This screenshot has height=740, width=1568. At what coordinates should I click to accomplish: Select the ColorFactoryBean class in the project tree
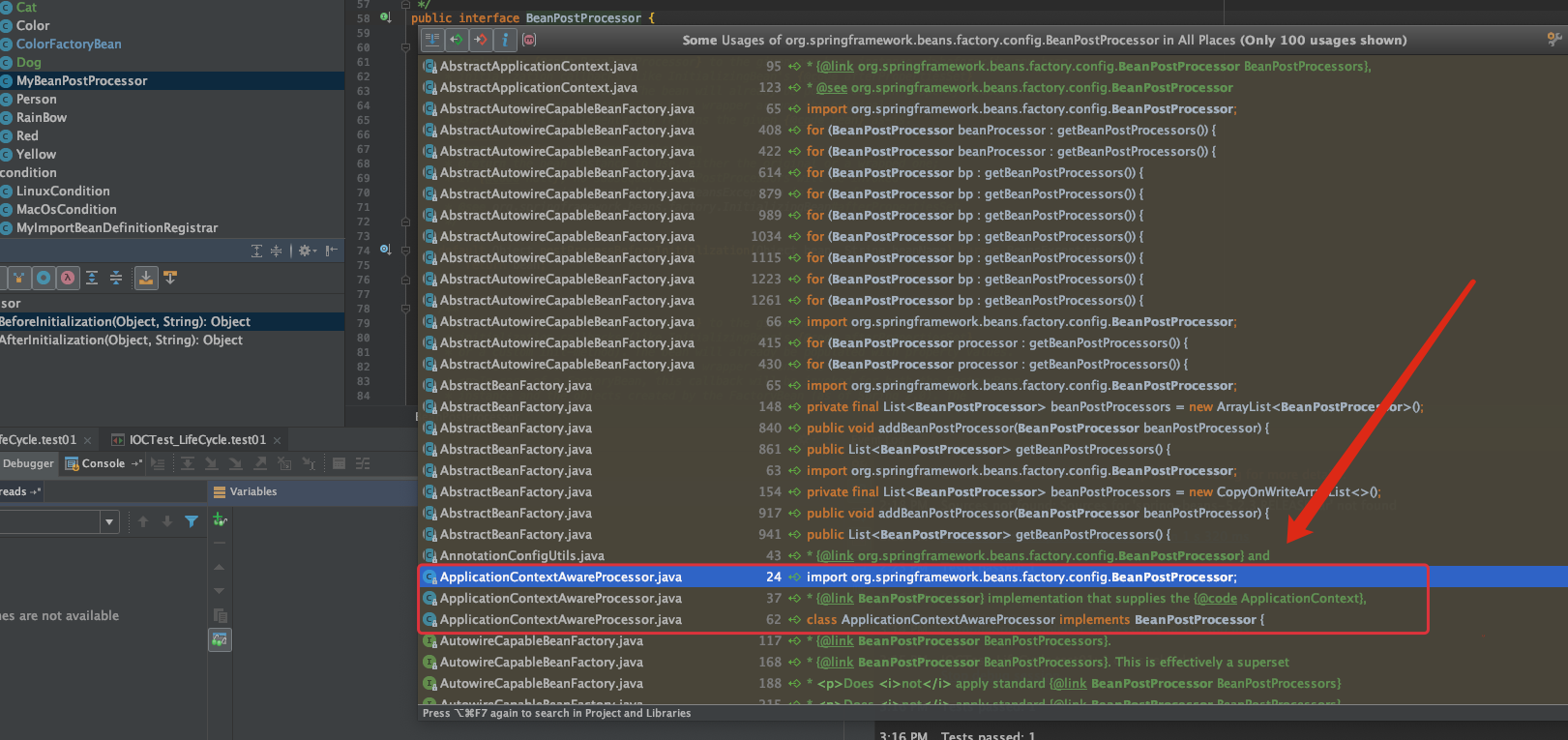click(x=69, y=44)
